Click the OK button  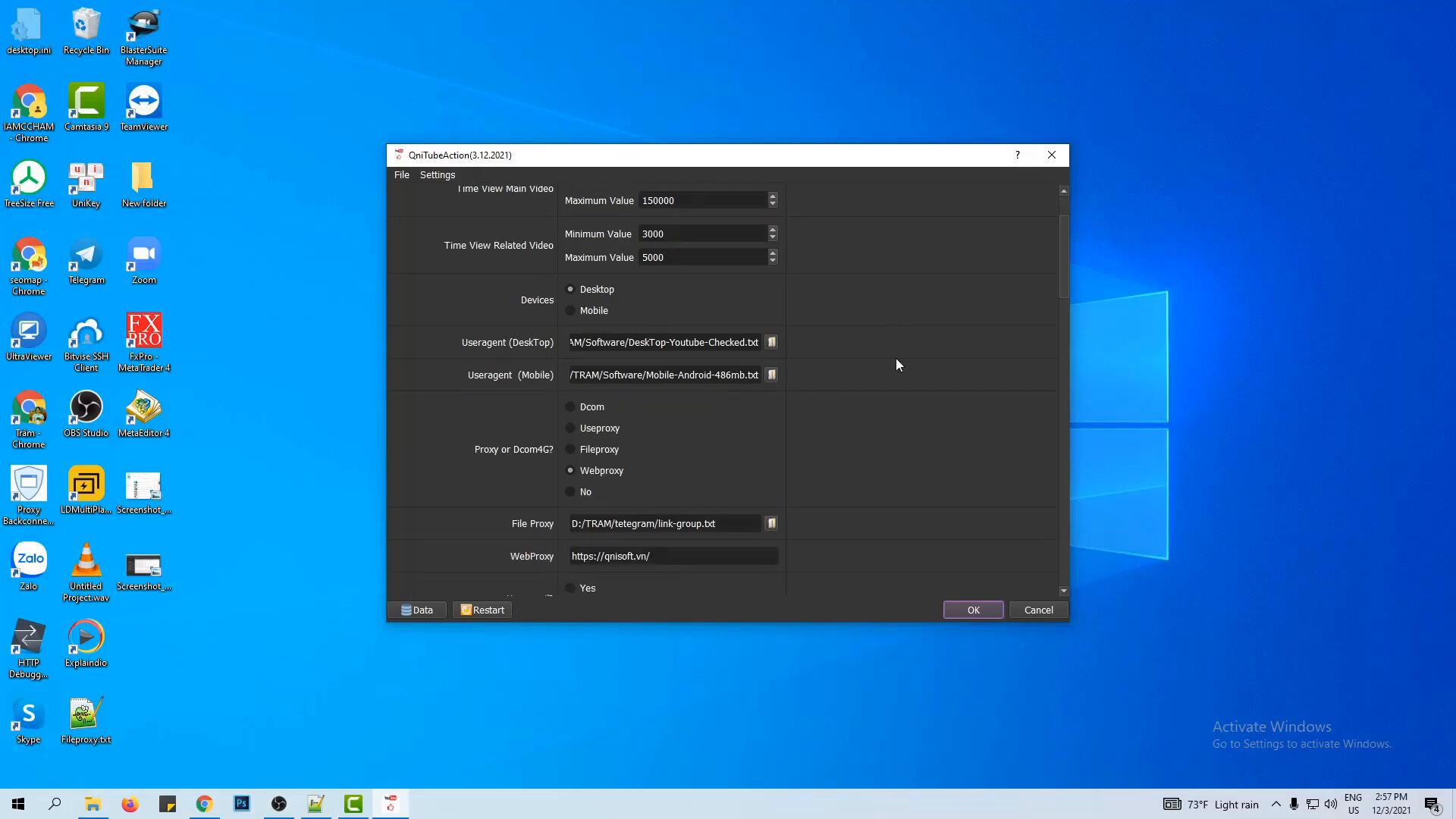(x=973, y=610)
